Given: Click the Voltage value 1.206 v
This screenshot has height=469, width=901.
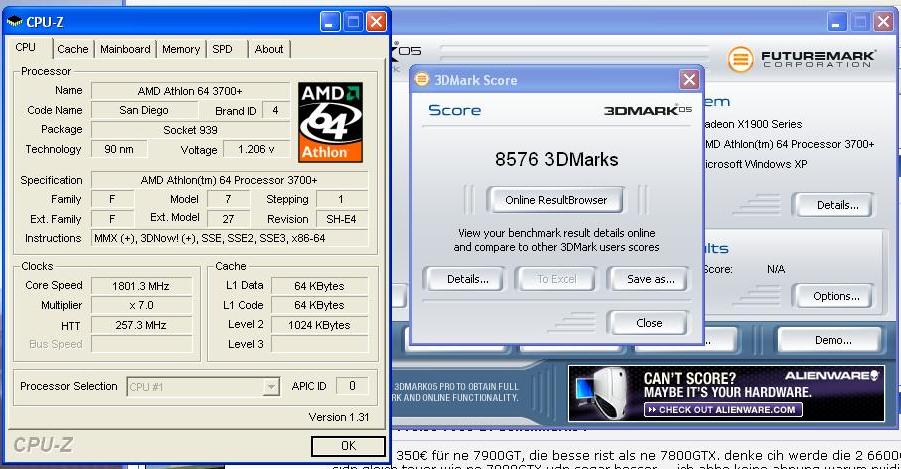Looking at the screenshot, I should [256, 149].
